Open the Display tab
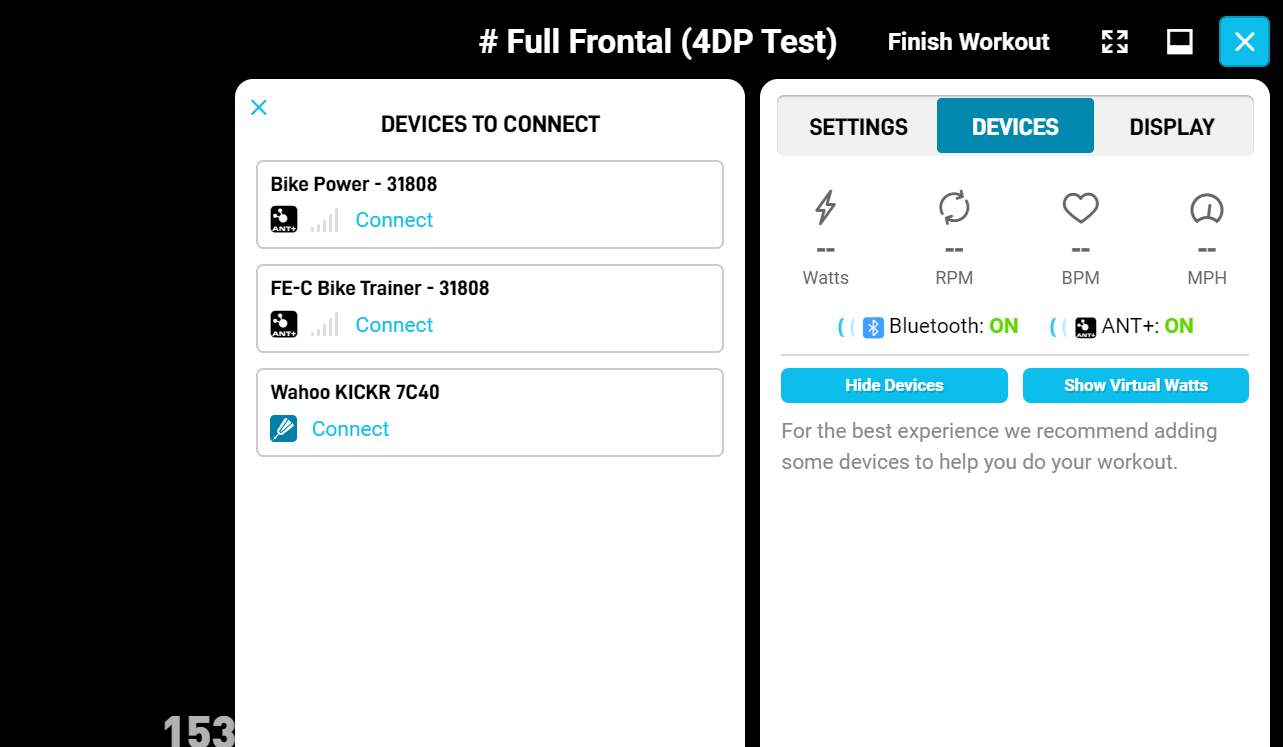Viewport: 1283px width, 747px height. [x=1171, y=126]
